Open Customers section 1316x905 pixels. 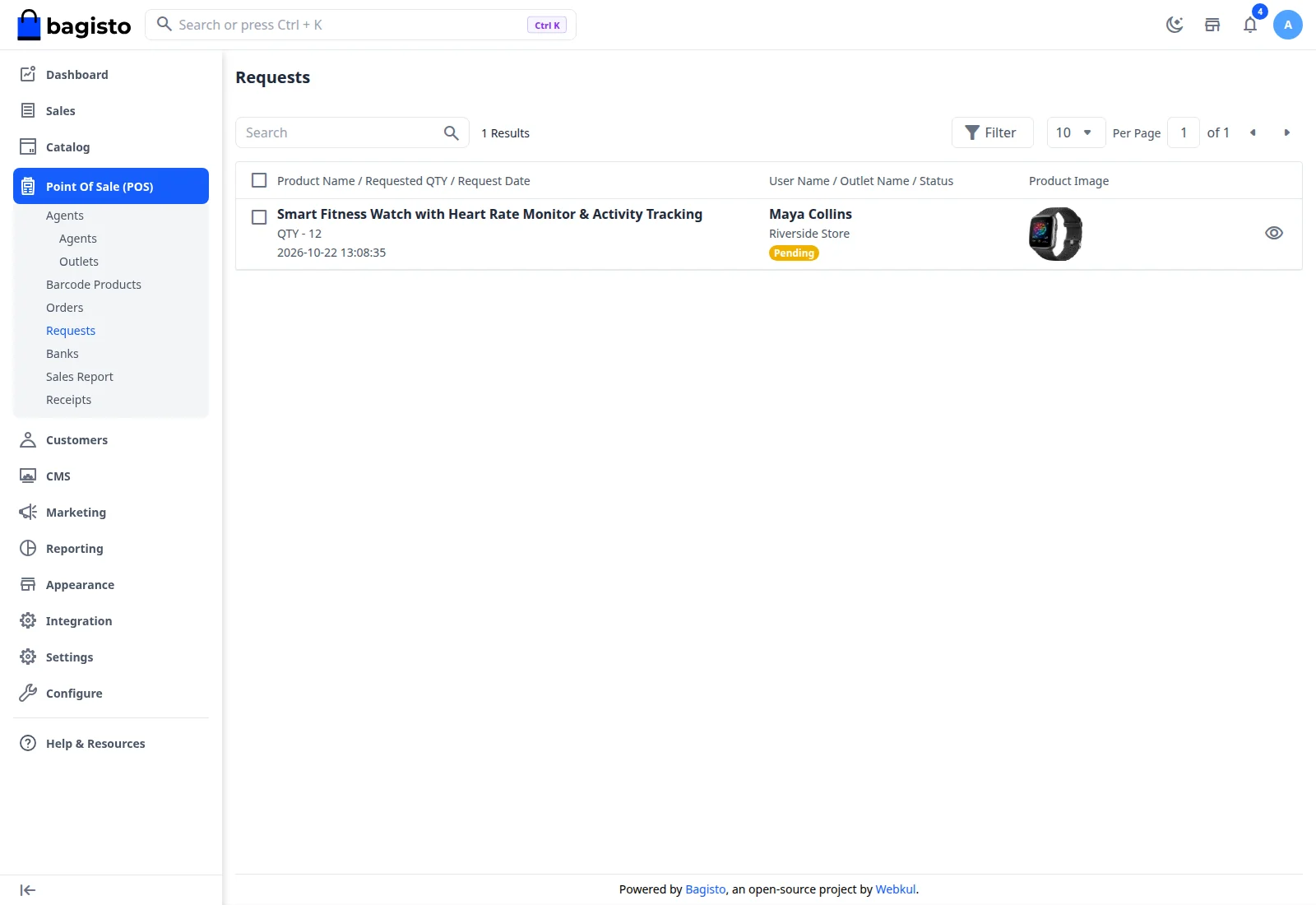click(x=111, y=440)
